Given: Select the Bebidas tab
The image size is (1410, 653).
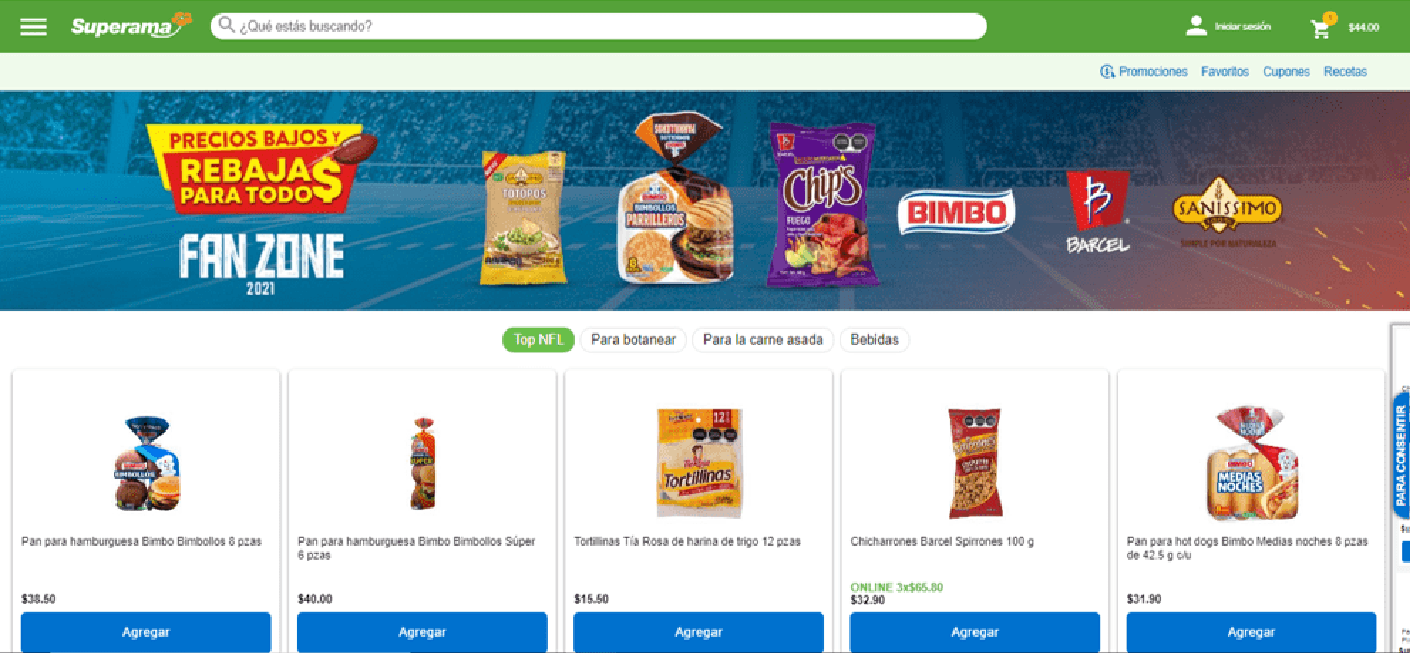Looking at the screenshot, I should [x=874, y=340].
